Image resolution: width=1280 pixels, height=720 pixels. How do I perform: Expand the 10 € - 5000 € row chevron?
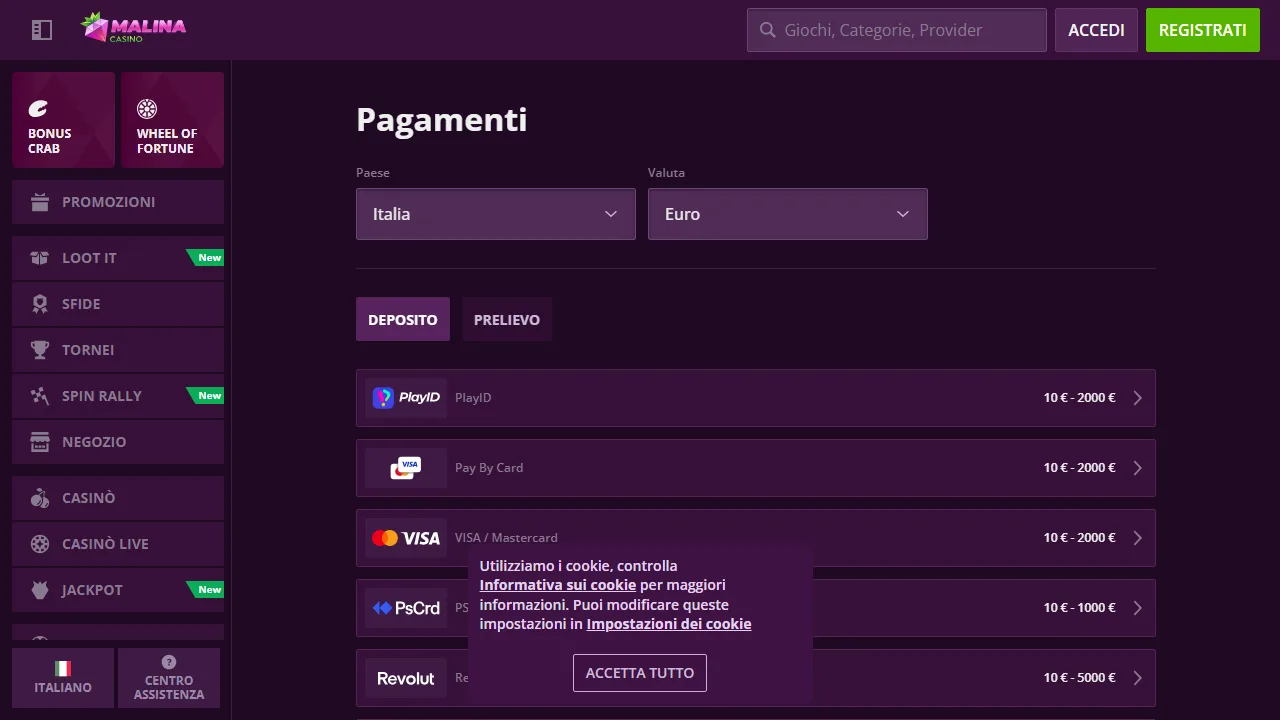[1137, 678]
